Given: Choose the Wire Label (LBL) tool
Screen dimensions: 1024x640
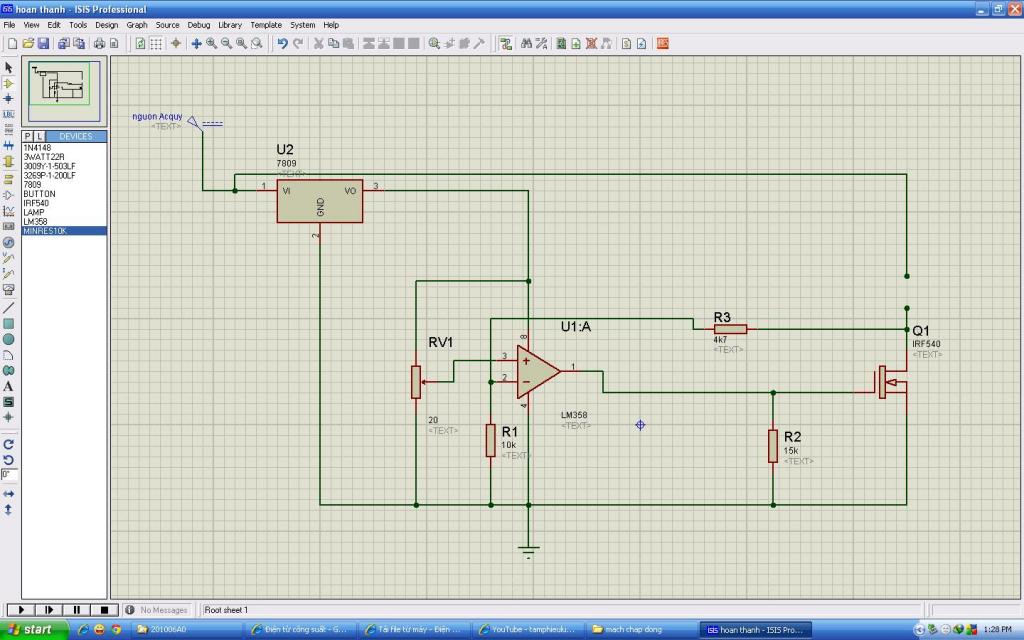Looking at the screenshot, I should click(x=8, y=114).
